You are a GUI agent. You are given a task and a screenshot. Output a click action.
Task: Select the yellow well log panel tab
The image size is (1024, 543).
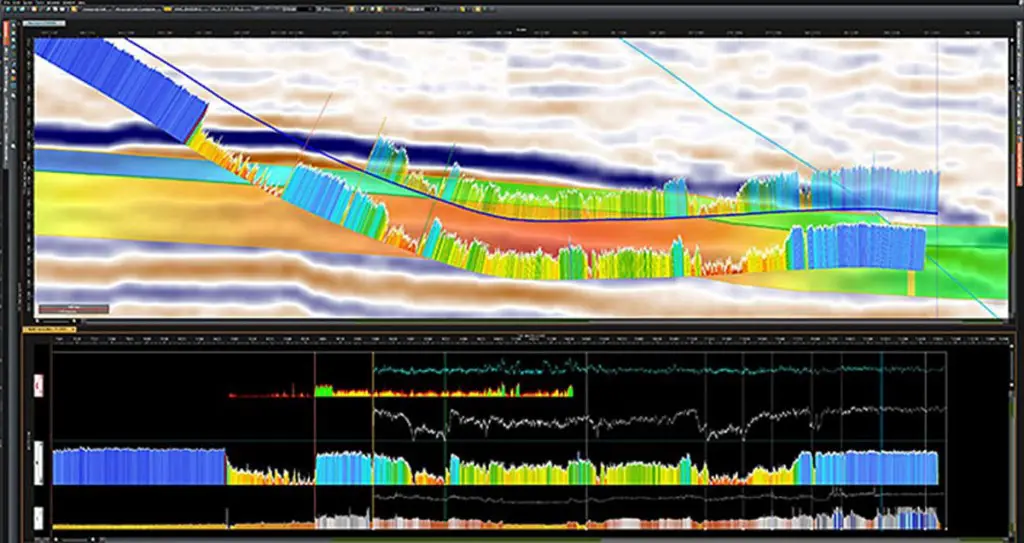[50, 329]
